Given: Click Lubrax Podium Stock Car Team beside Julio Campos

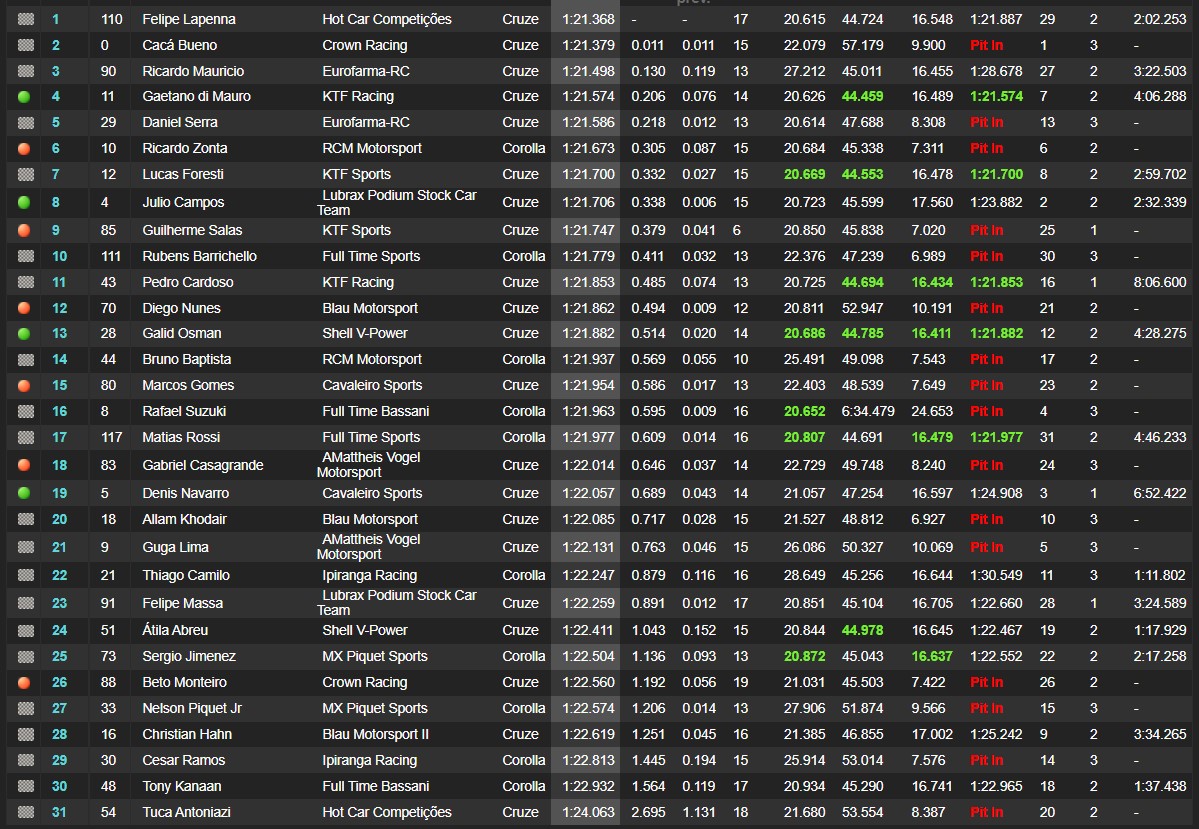Looking at the screenshot, I should (397, 203).
